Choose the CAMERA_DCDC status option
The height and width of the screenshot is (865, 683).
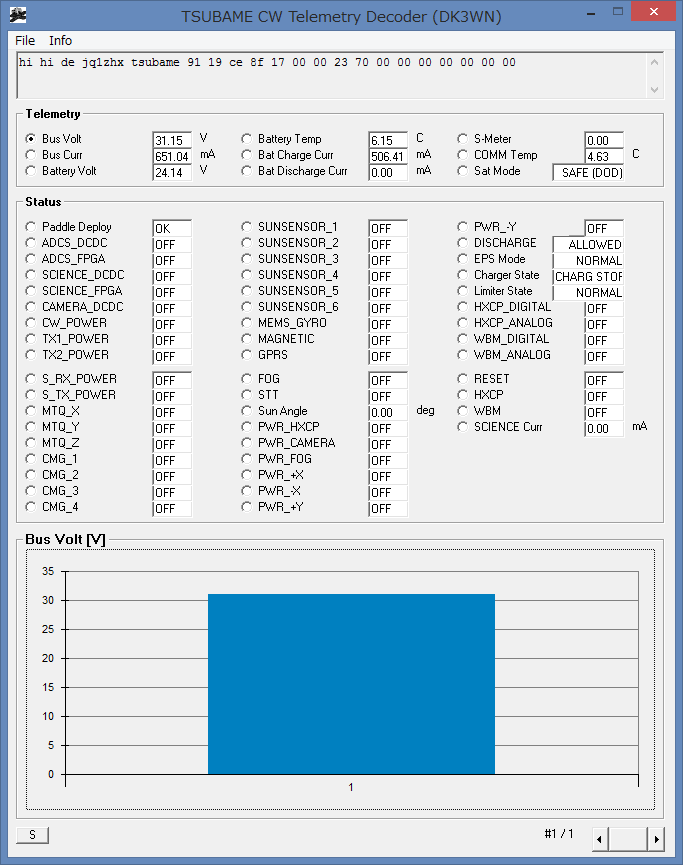(x=31, y=307)
